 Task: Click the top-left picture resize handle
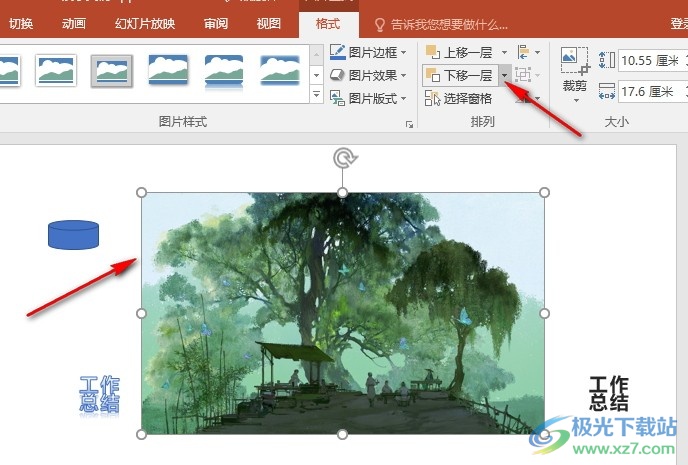(141, 193)
